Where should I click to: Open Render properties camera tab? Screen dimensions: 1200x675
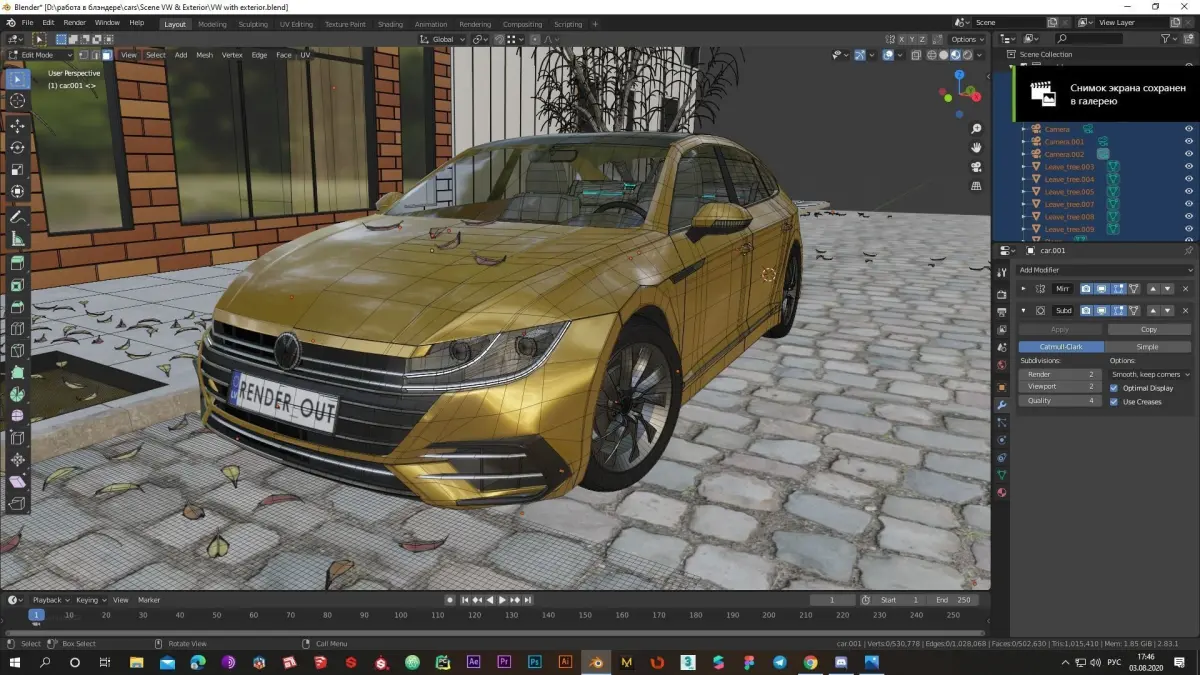(x=1001, y=293)
